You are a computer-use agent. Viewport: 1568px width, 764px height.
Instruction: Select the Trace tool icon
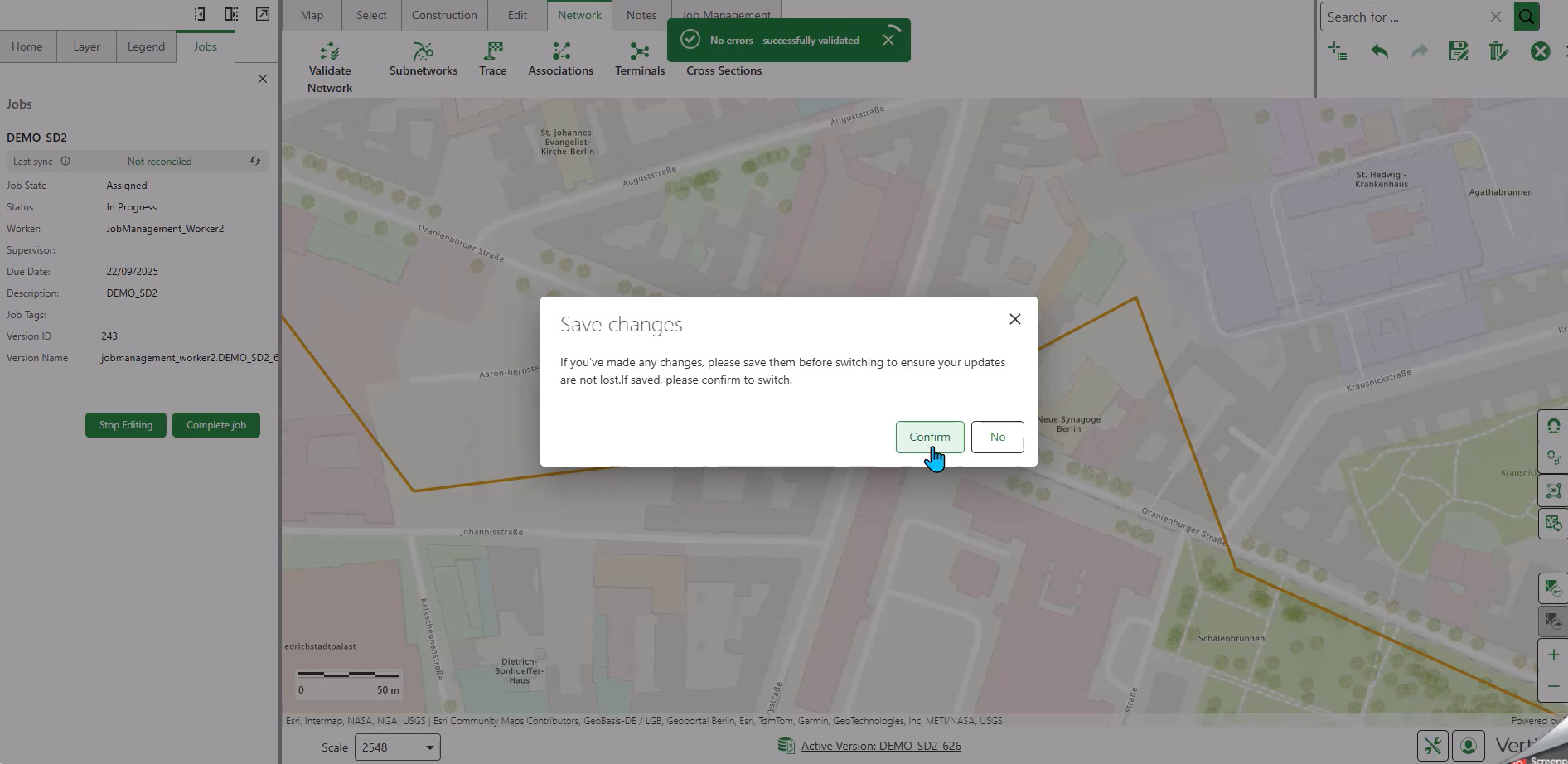click(x=492, y=52)
